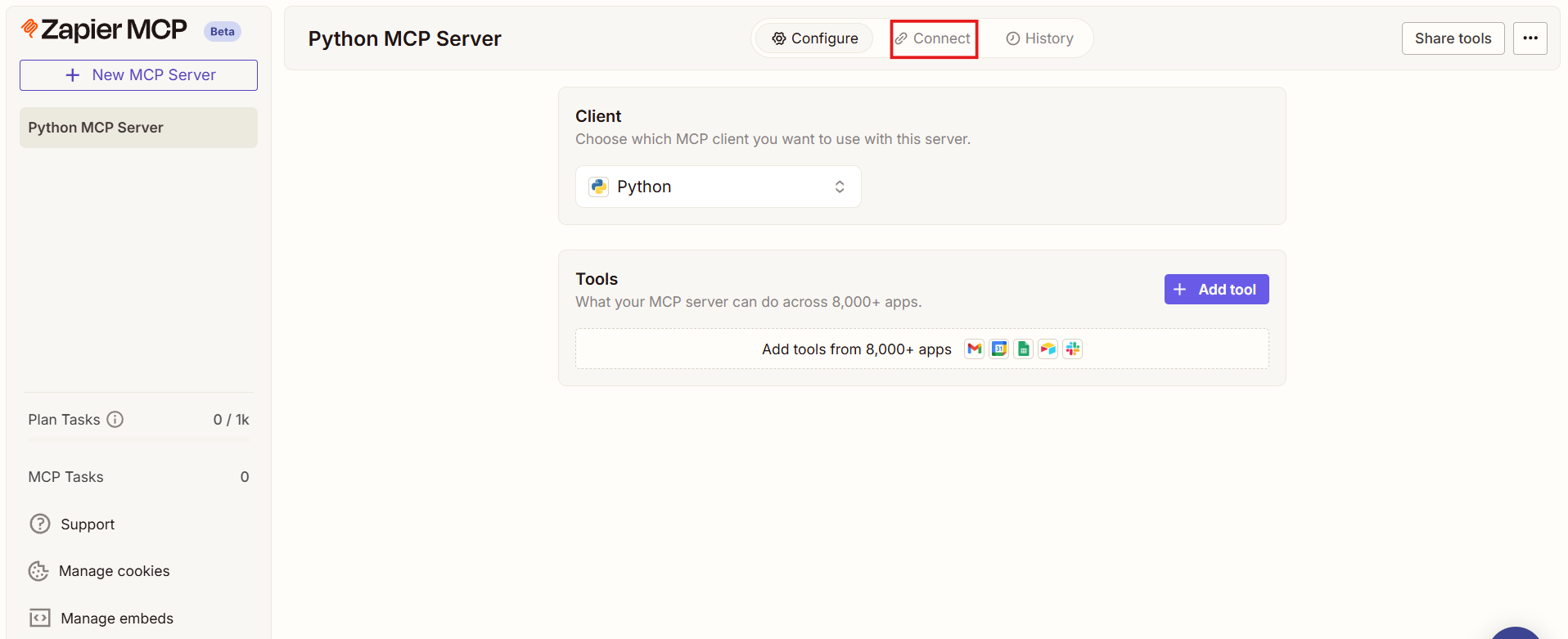Click the Google Sheets app icon
This screenshot has height=639, width=1568.
(x=1023, y=349)
